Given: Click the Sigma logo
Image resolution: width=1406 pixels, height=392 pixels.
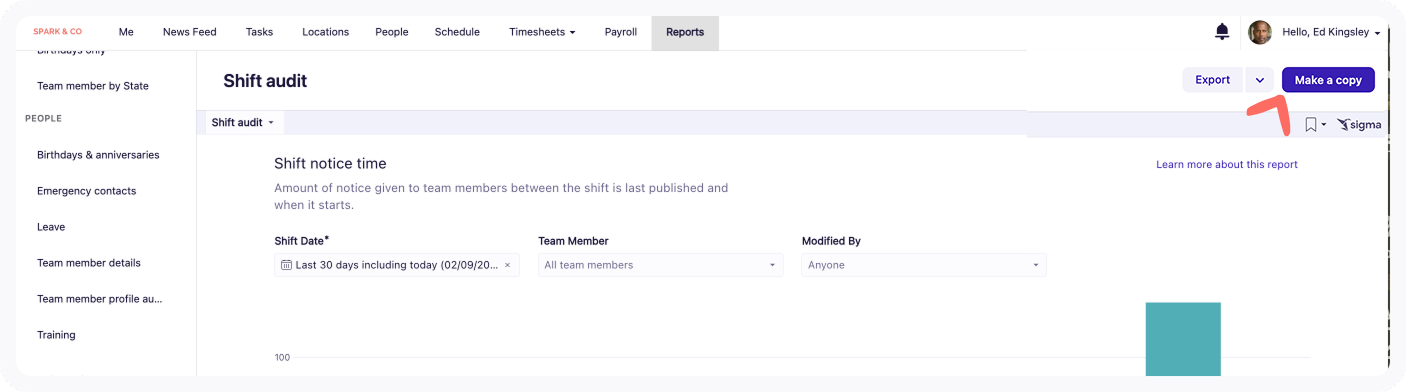Looking at the screenshot, I should [x=1359, y=125].
